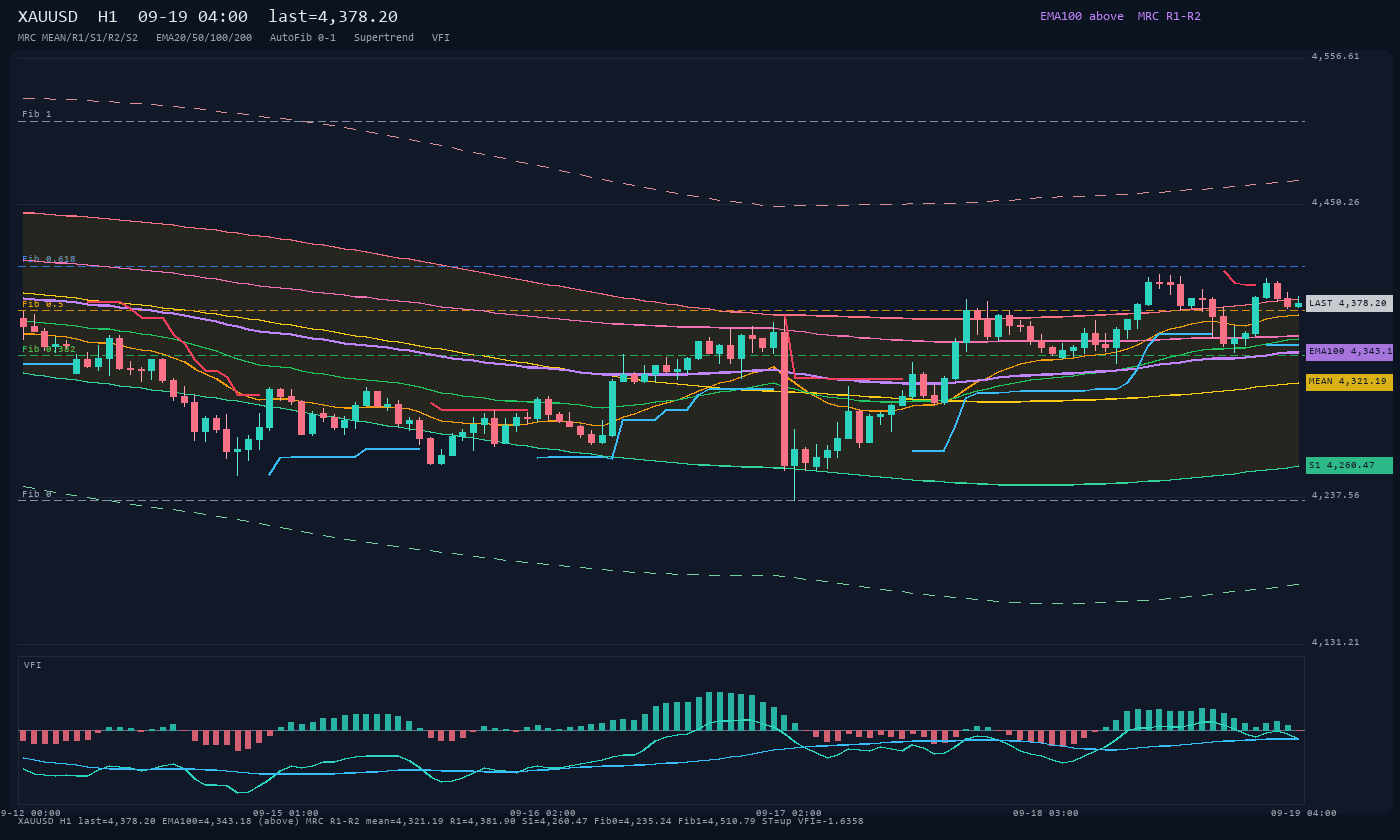
Task: Select the 'Supertrend' indicator legend
Action: click(x=384, y=38)
